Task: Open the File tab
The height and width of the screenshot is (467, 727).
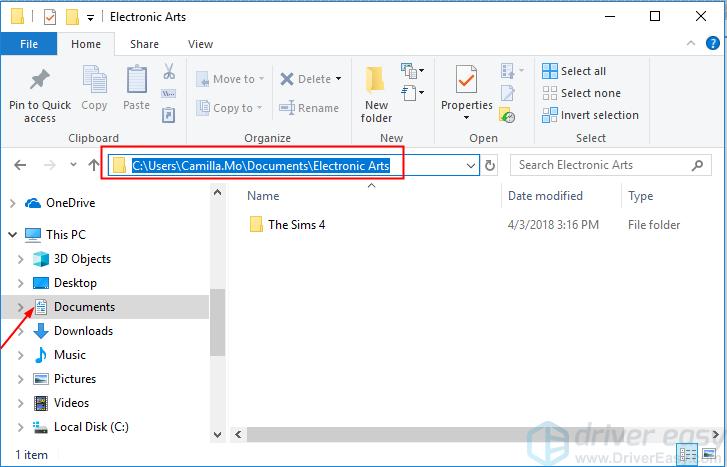Action: 29,44
